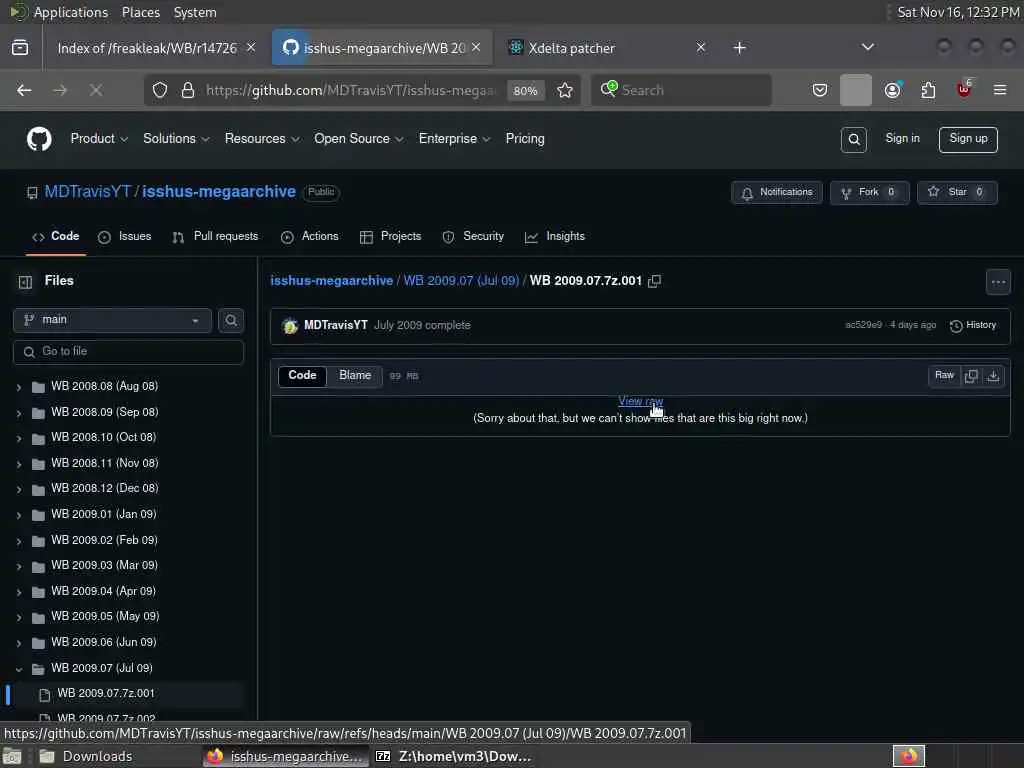Click the Firefox View icon
Image resolution: width=1024 pixels, height=768 pixels.
point(20,48)
